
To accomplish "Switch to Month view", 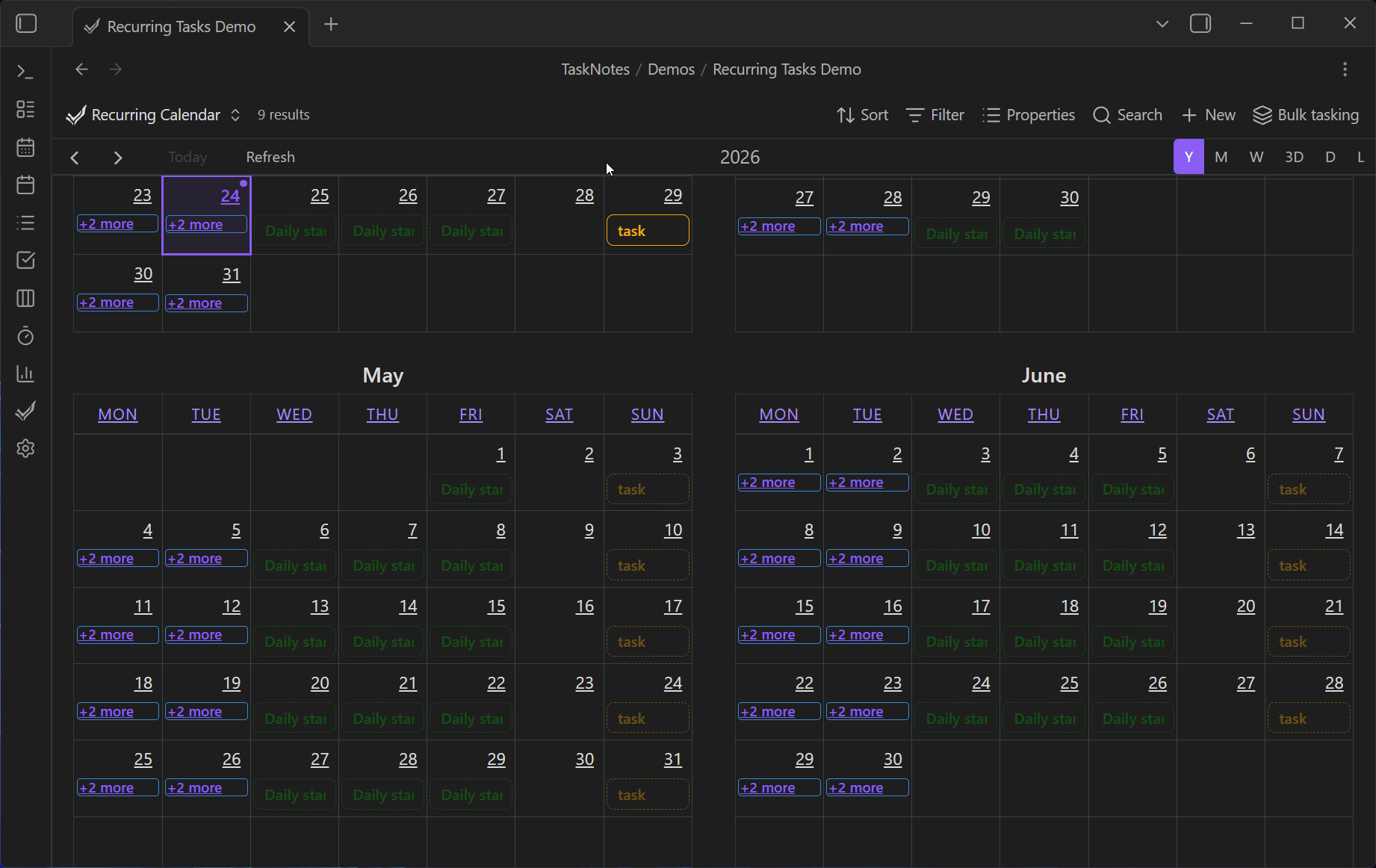I will [x=1221, y=156].
